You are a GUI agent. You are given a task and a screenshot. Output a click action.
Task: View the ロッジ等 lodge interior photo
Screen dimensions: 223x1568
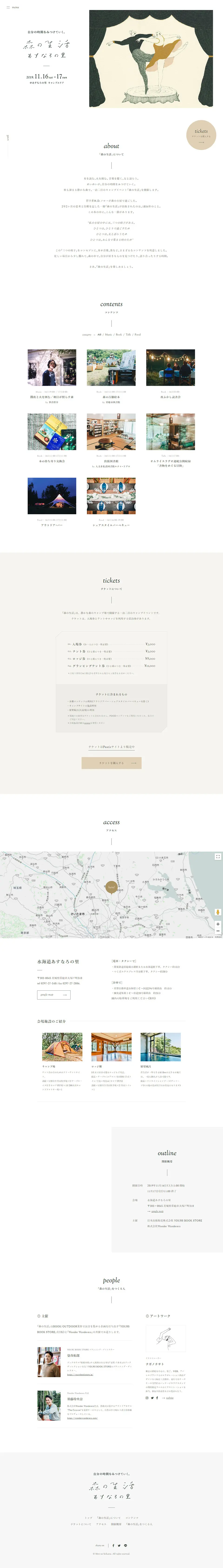111,1047
